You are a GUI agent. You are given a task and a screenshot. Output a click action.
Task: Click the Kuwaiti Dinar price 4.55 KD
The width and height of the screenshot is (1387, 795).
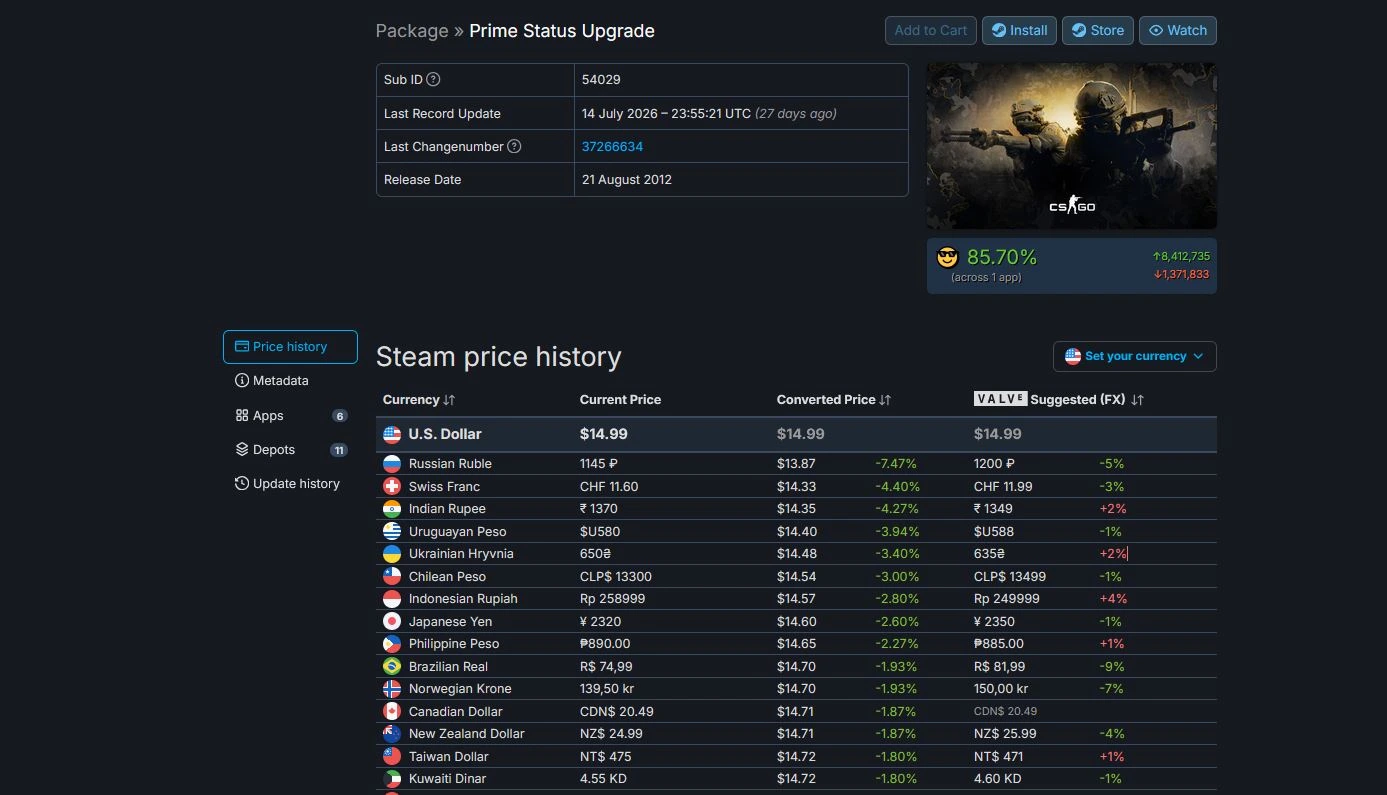tap(603, 779)
